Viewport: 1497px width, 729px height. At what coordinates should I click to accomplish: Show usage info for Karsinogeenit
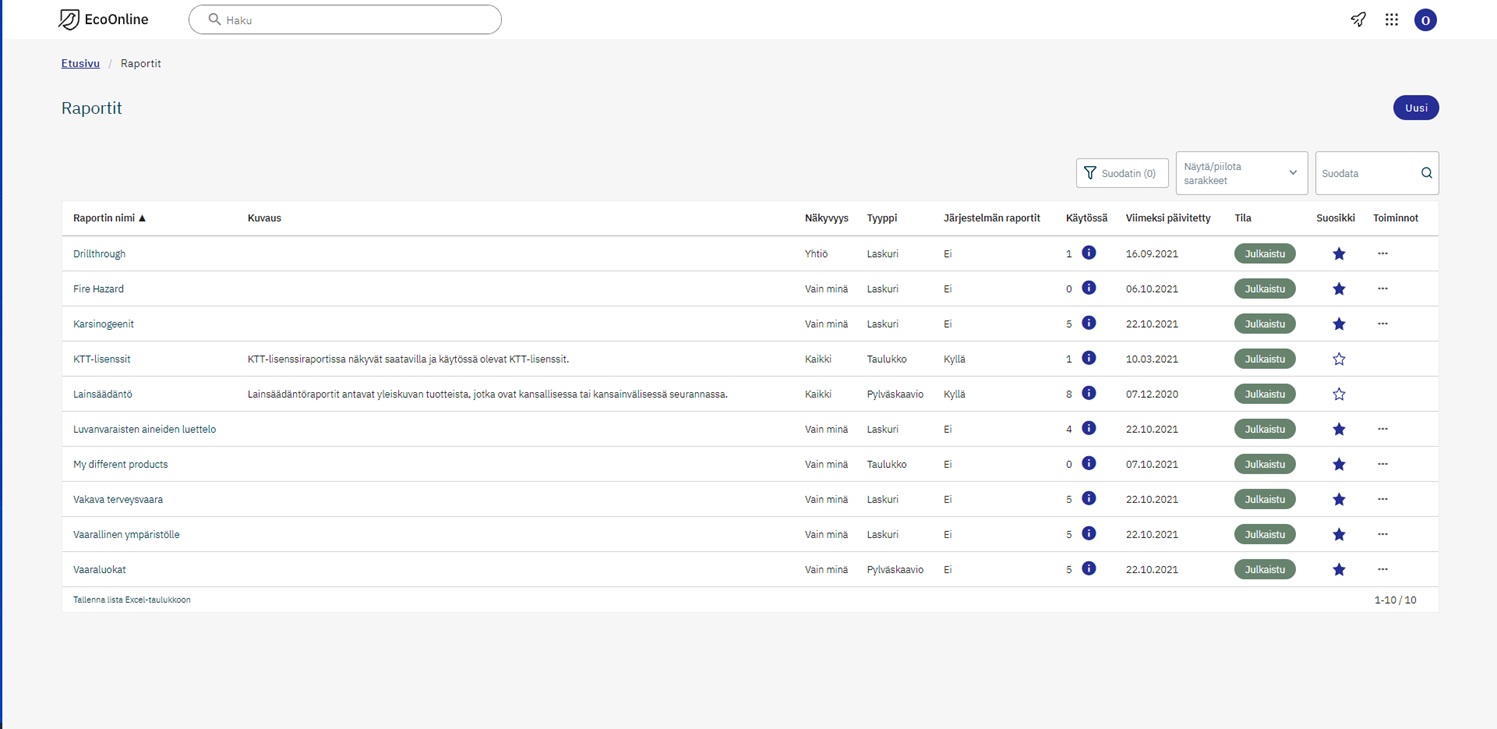[x=1089, y=323]
